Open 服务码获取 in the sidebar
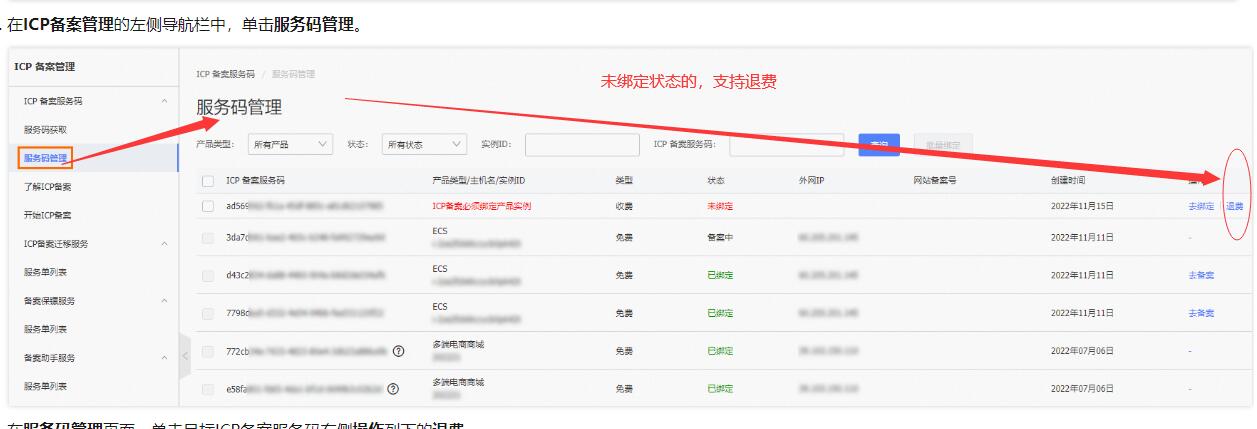The height and width of the screenshot is (429, 1257). pyautogui.click(x=46, y=130)
